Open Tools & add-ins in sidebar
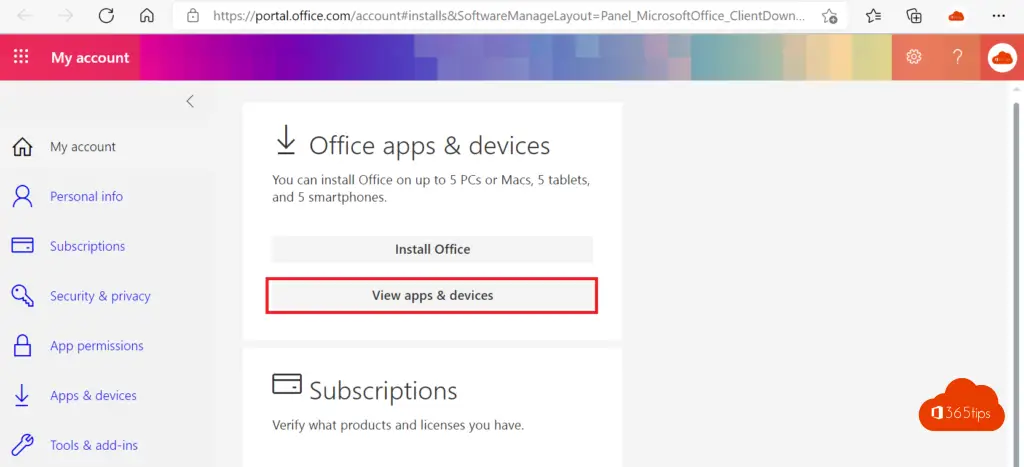Image resolution: width=1024 pixels, height=467 pixels. point(93,445)
